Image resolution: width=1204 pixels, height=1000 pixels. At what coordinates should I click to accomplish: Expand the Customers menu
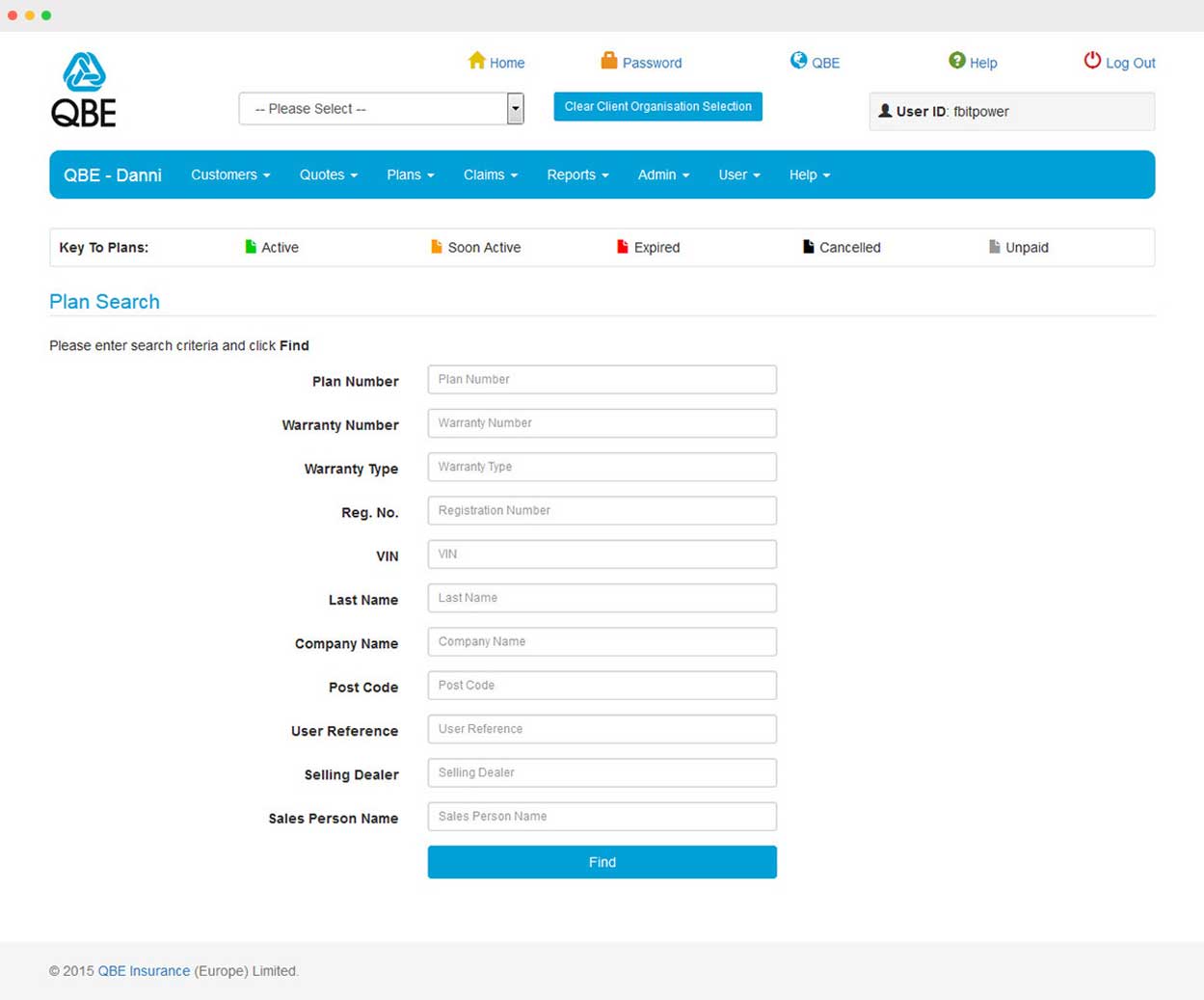230,175
